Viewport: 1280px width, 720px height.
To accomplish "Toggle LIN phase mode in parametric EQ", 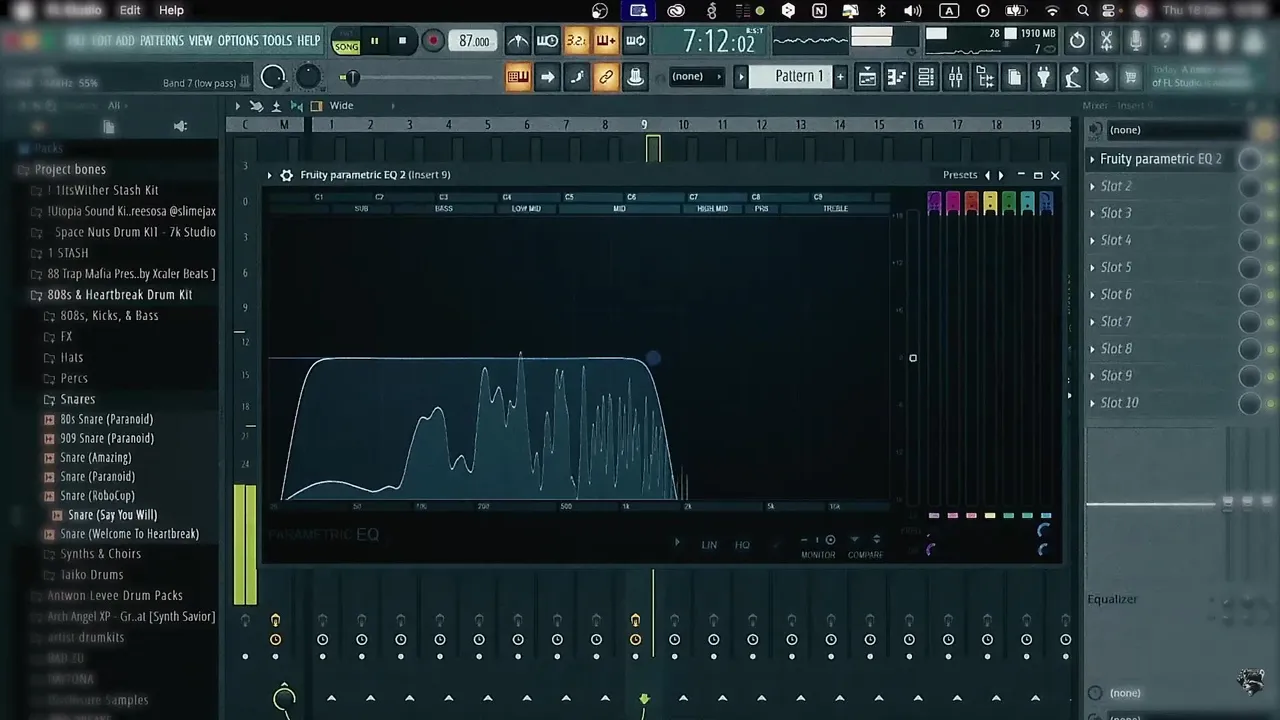I will (x=709, y=545).
